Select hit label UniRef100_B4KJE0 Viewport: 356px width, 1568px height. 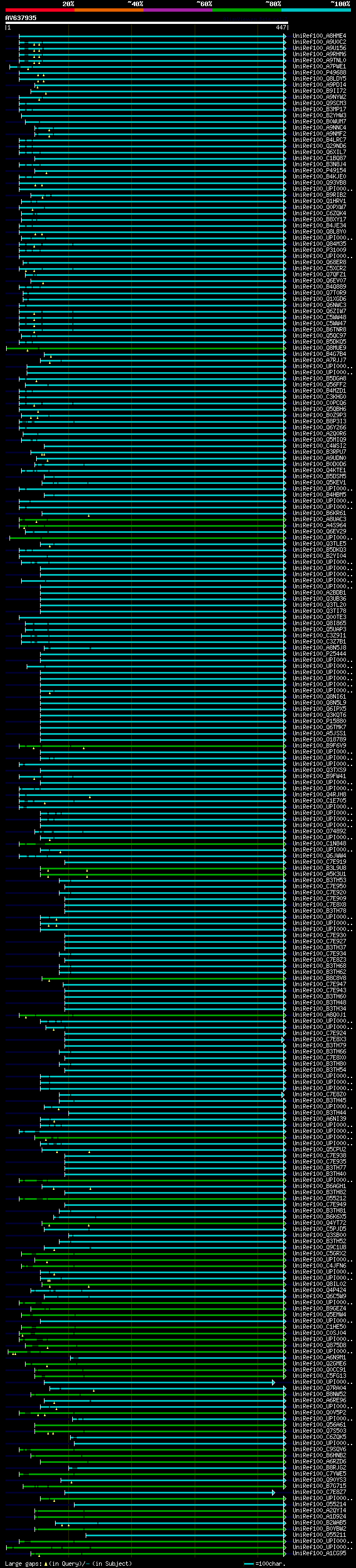click(319, 176)
